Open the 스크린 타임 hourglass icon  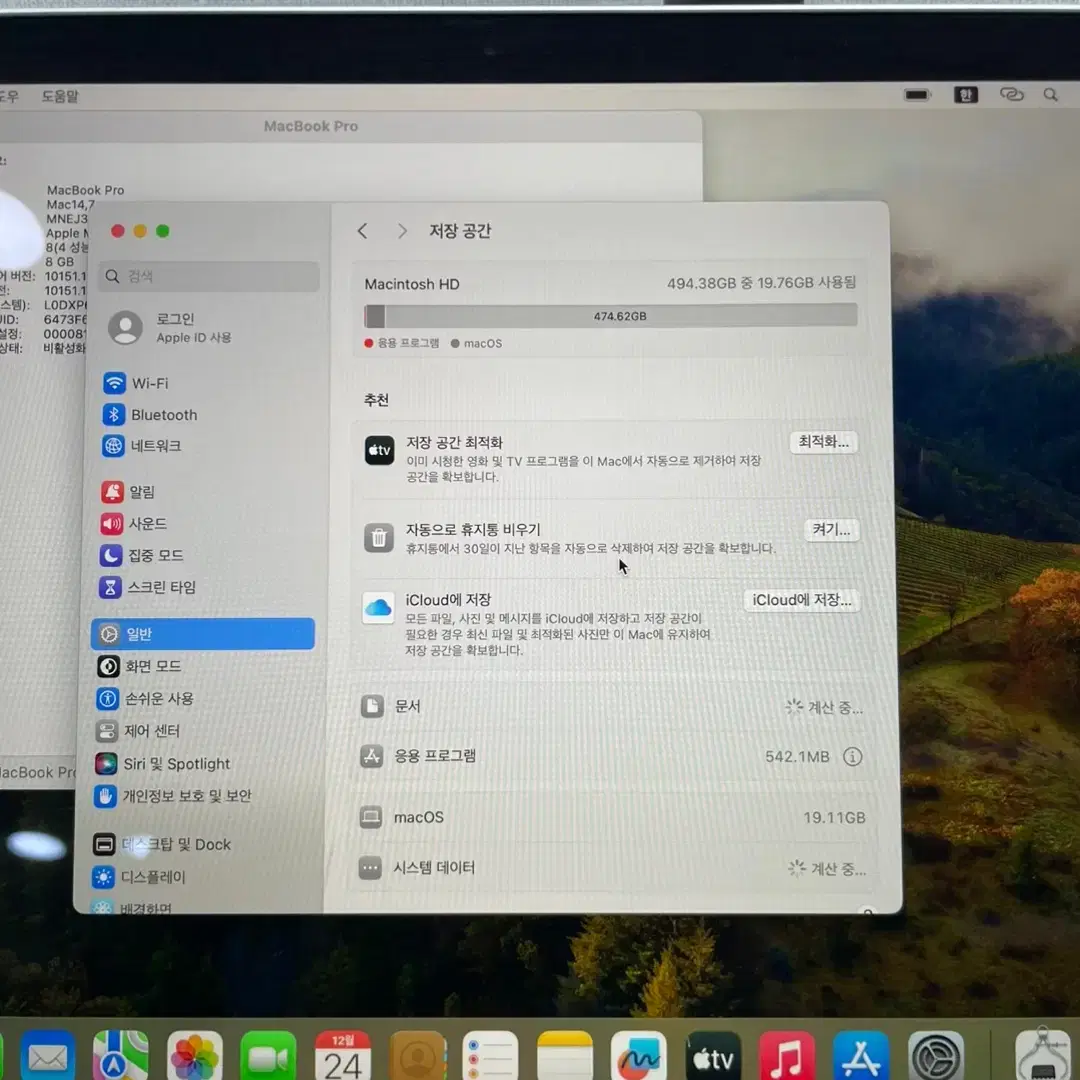tap(110, 587)
